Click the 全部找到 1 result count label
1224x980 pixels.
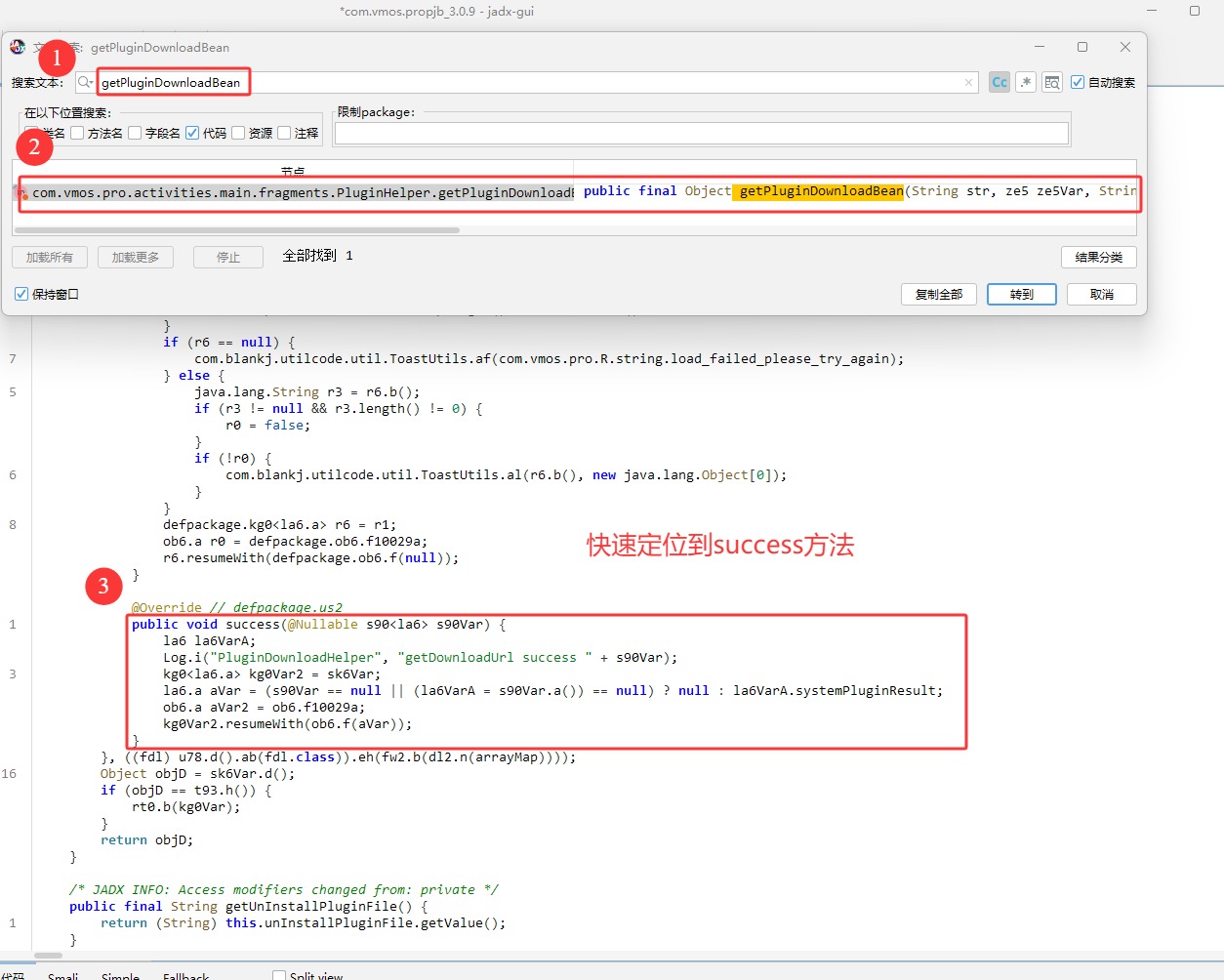318,256
